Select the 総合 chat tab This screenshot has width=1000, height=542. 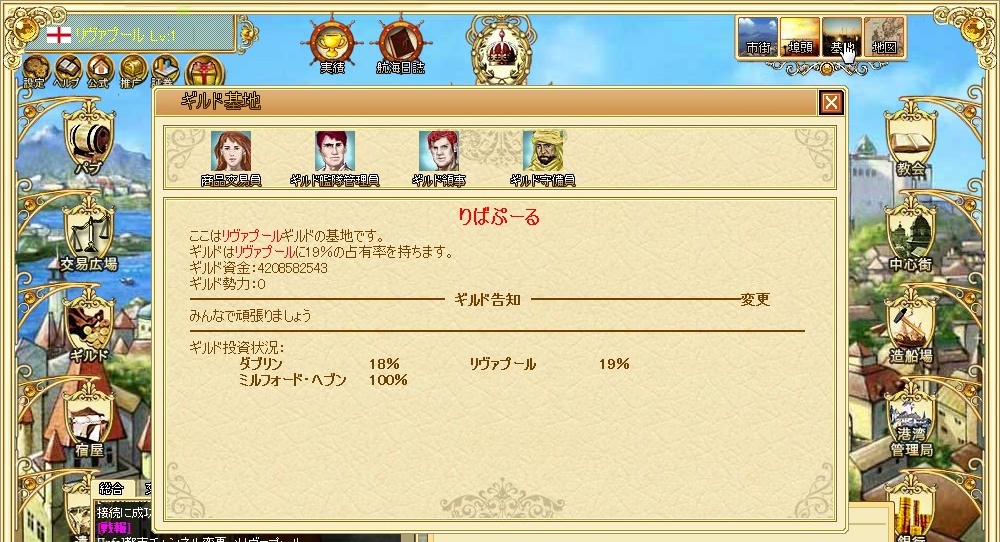coord(111,489)
